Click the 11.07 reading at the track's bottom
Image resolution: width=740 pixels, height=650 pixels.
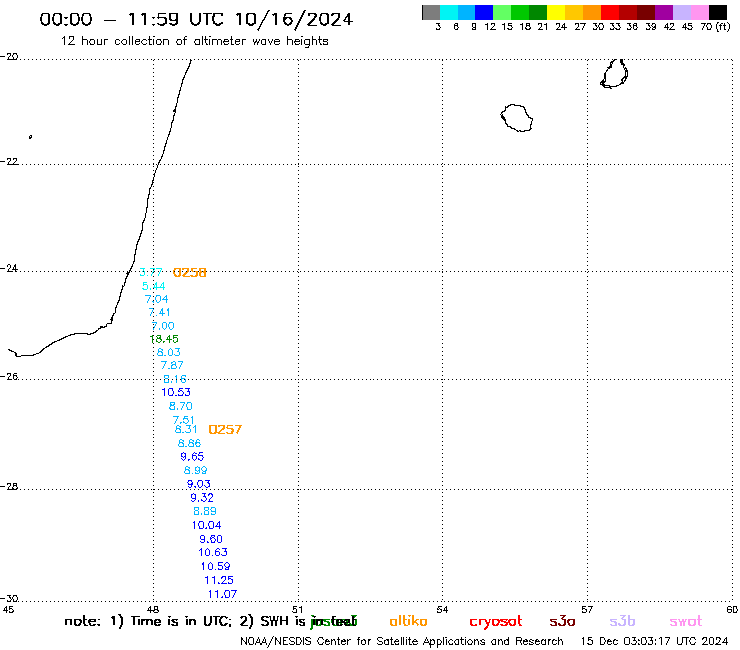[222, 594]
